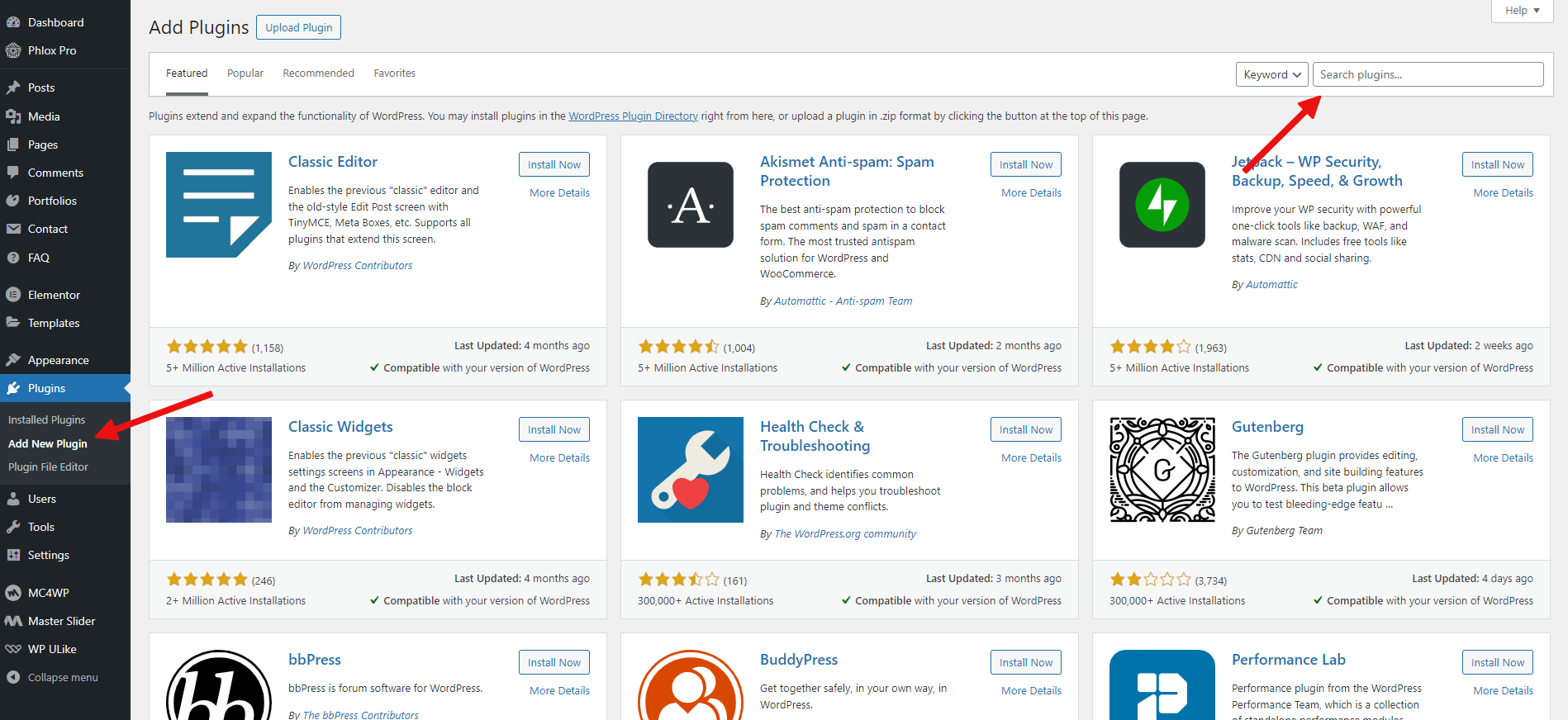Install the Jetpack plugin
The width and height of the screenshot is (1568, 720).
click(x=1498, y=164)
